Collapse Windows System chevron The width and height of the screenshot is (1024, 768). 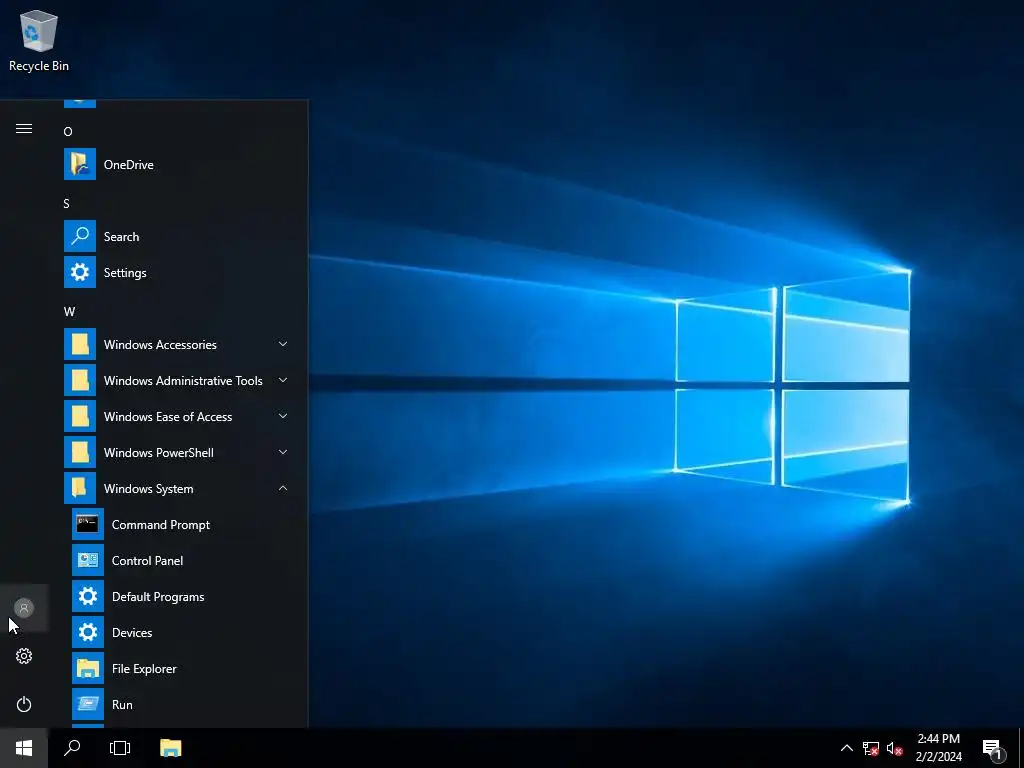point(283,488)
